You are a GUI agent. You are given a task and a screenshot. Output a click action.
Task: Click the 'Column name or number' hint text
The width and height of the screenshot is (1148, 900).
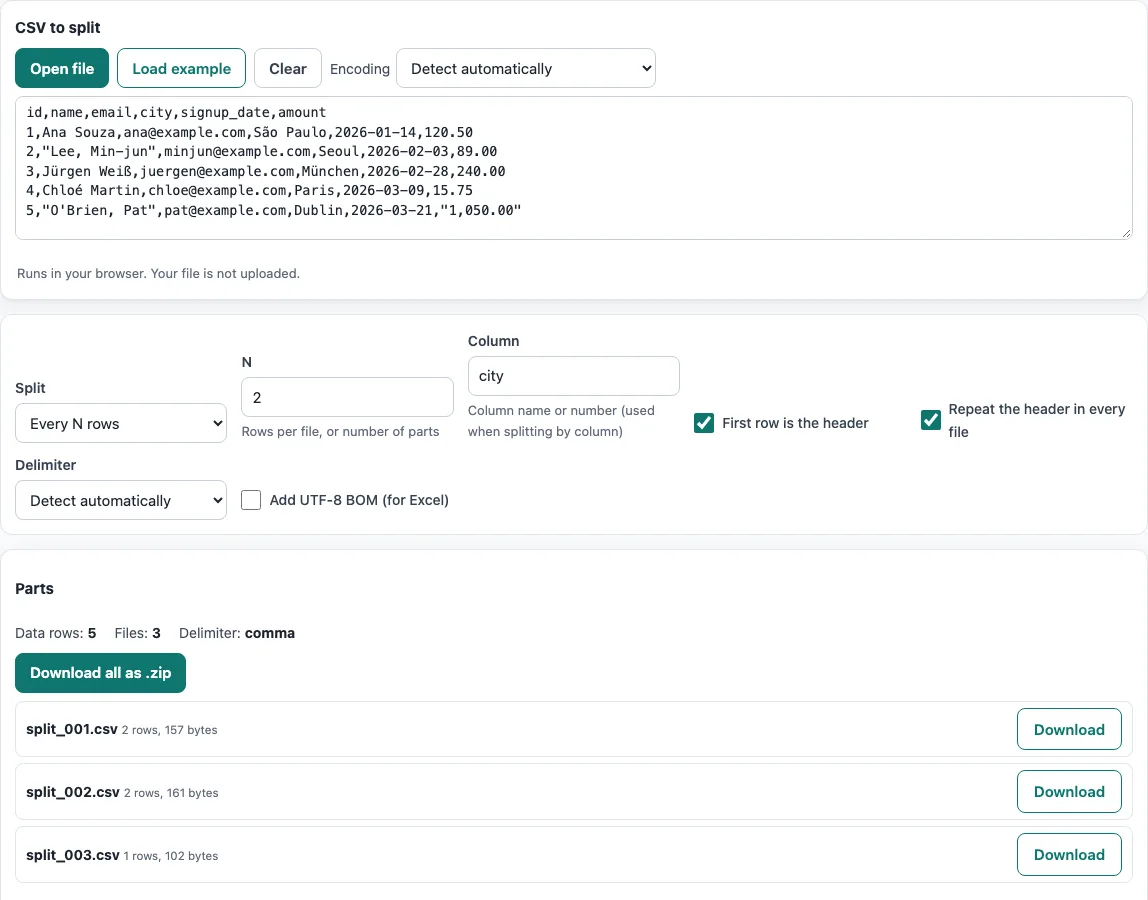coord(562,421)
